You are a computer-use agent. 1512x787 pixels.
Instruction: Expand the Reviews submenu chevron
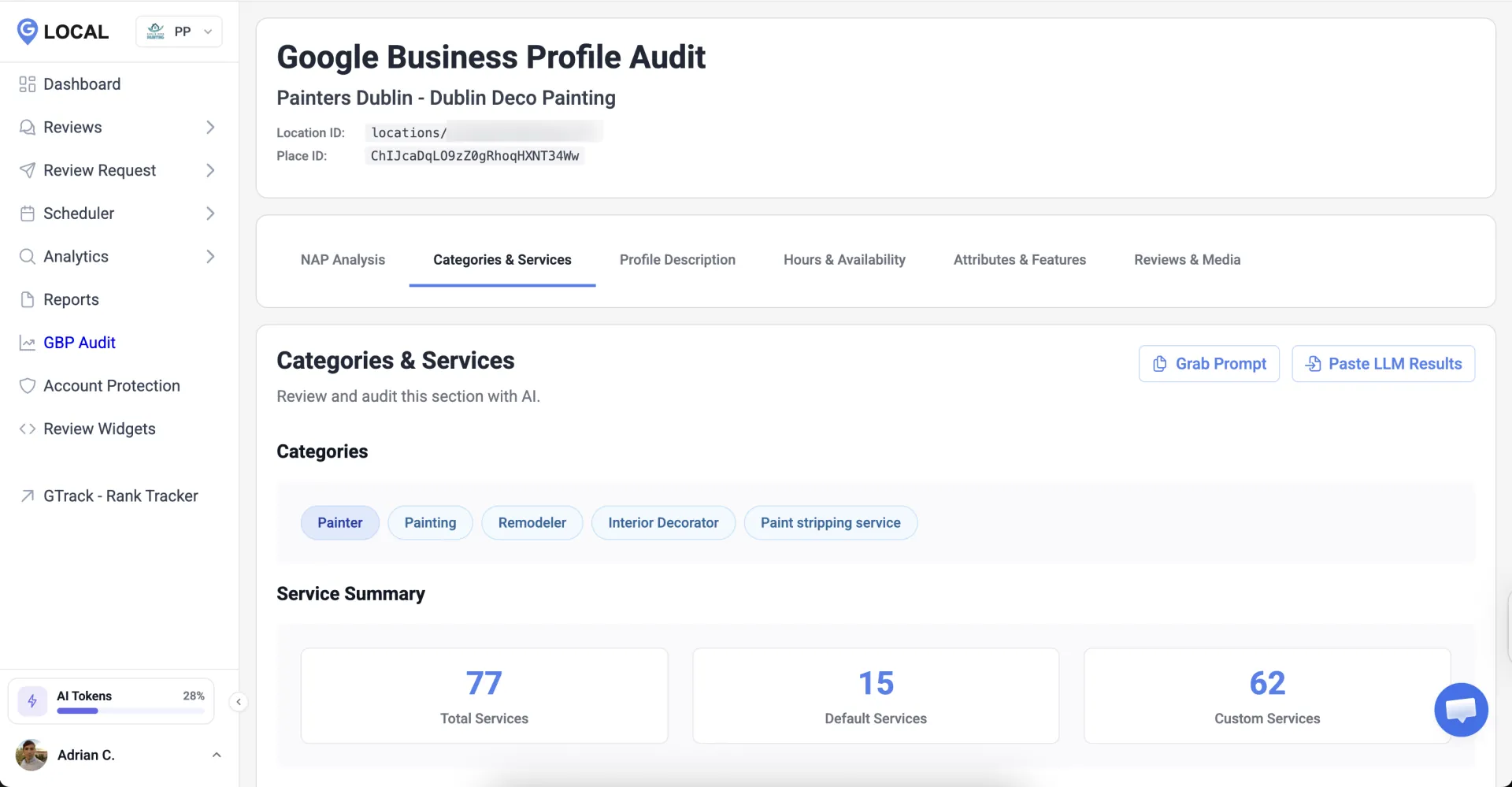pos(210,128)
